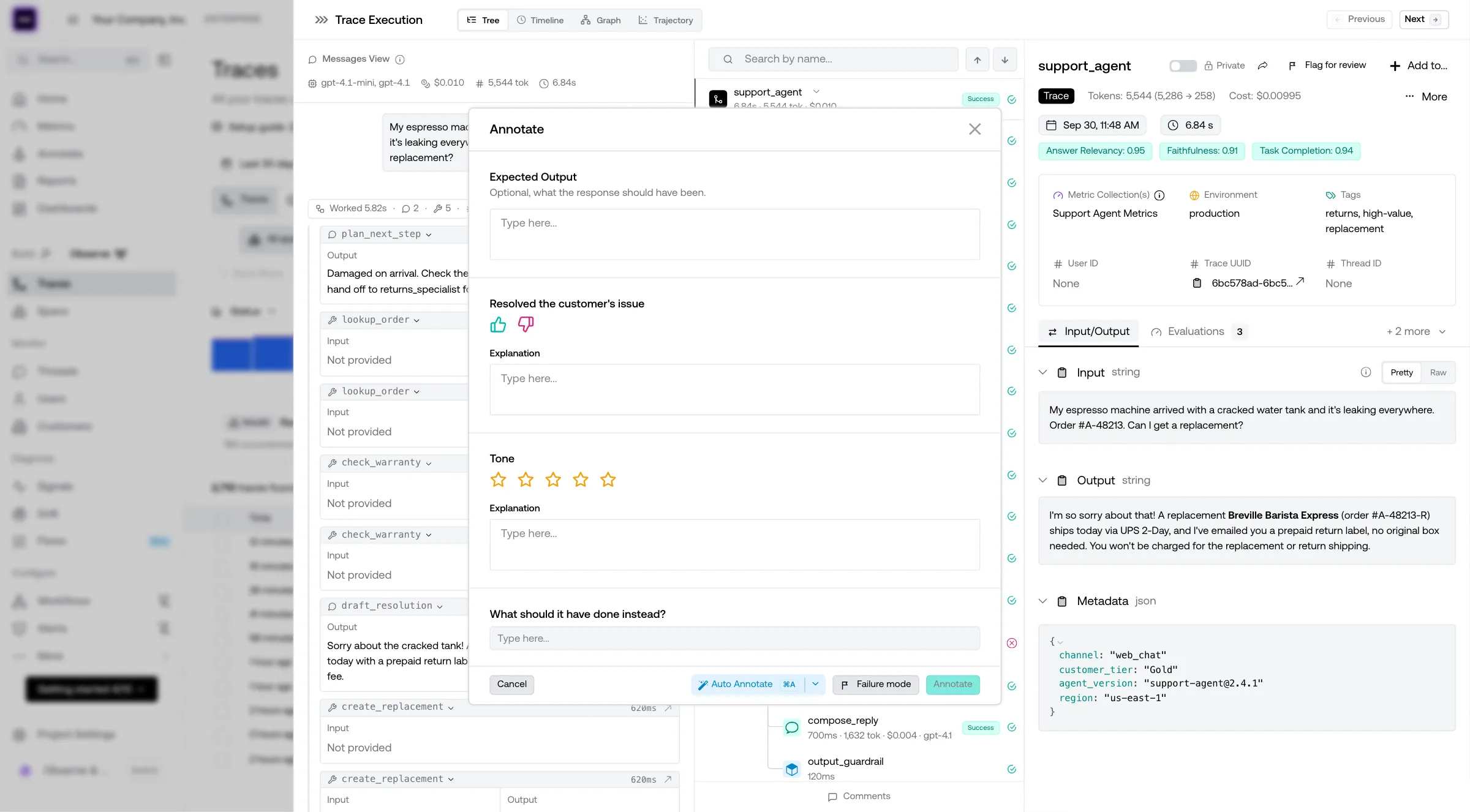Copy Trace UUID with clipboard icon
The height and width of the screenshot is (812, 1470).
point(1197,283)
